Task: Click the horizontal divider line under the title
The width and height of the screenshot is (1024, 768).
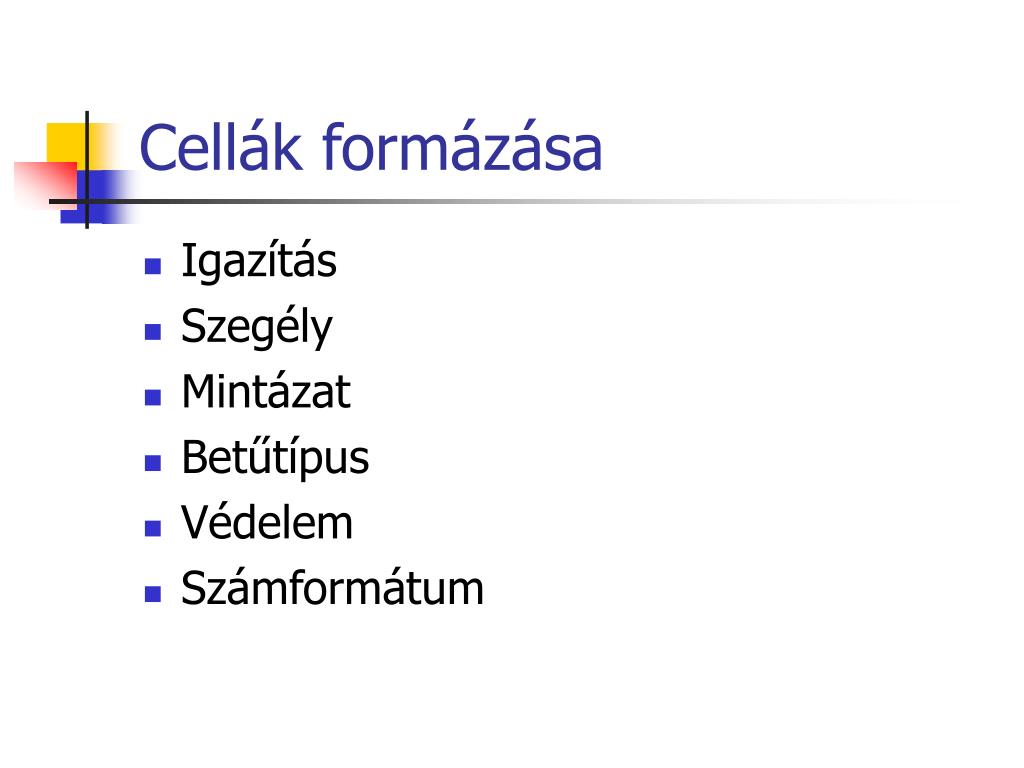Action: pos(457,201)
